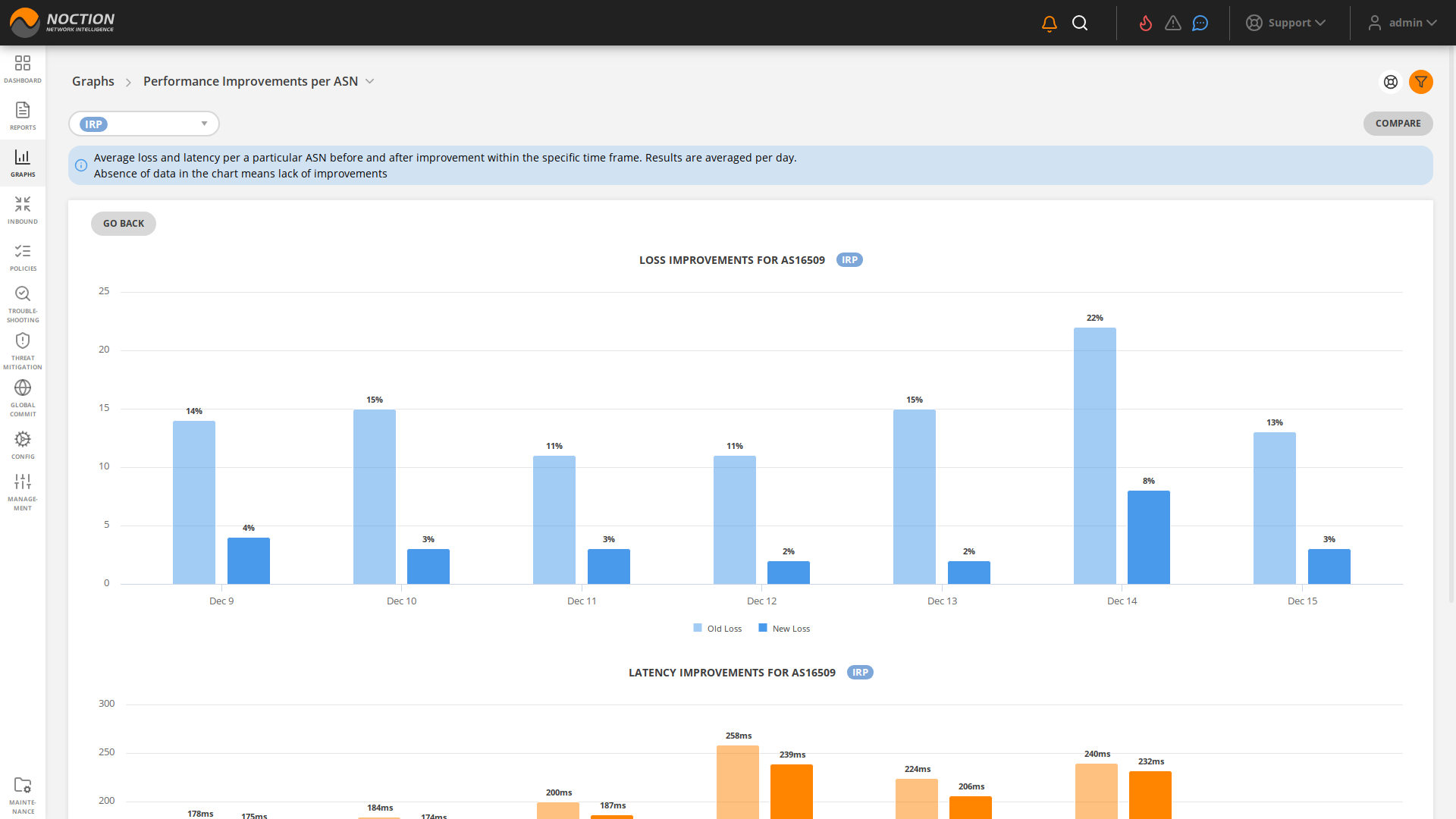Viewport: 1456px width, 819px height.
Task: Hide the info banner about averaged results
Action: coord(81,165)
